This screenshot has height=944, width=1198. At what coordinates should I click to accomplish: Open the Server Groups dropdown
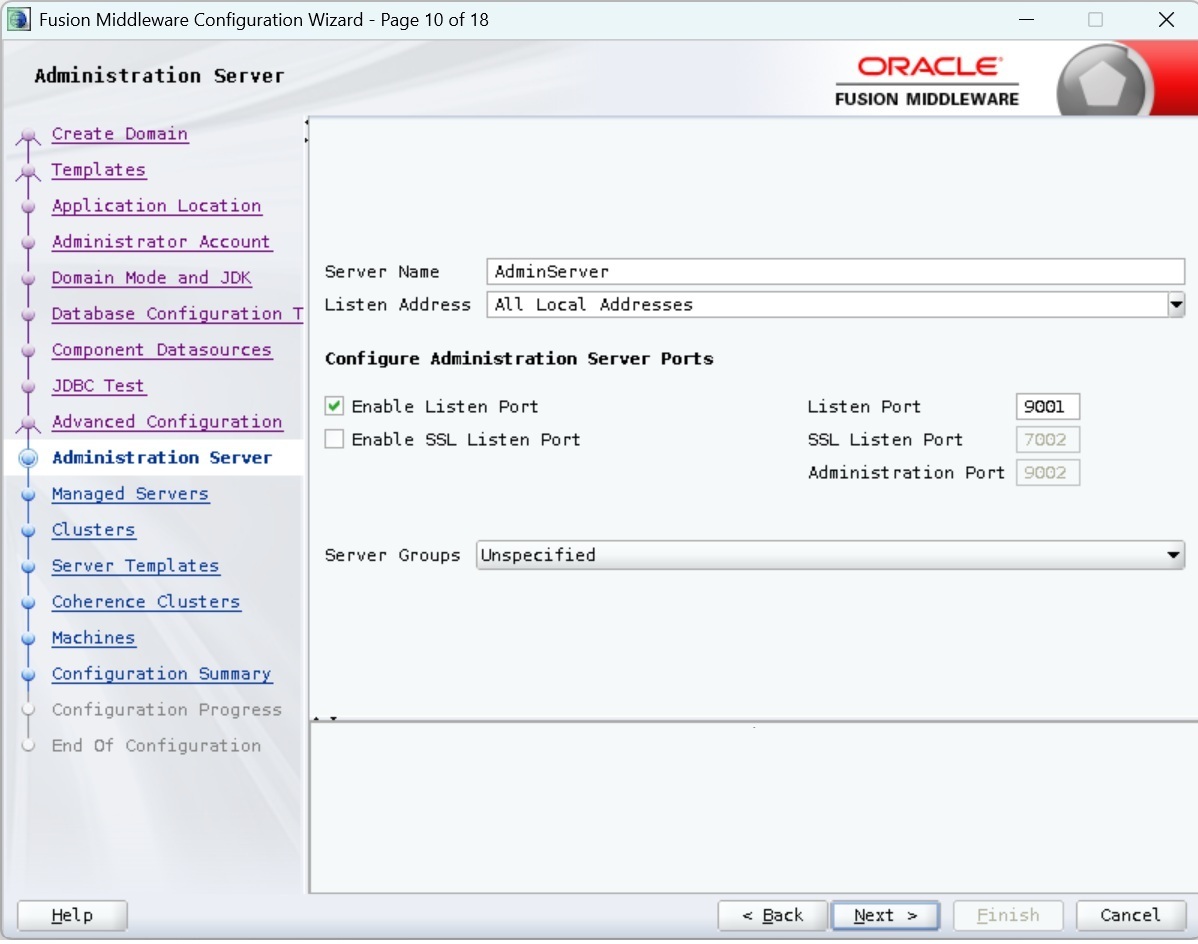coord(830,555)
